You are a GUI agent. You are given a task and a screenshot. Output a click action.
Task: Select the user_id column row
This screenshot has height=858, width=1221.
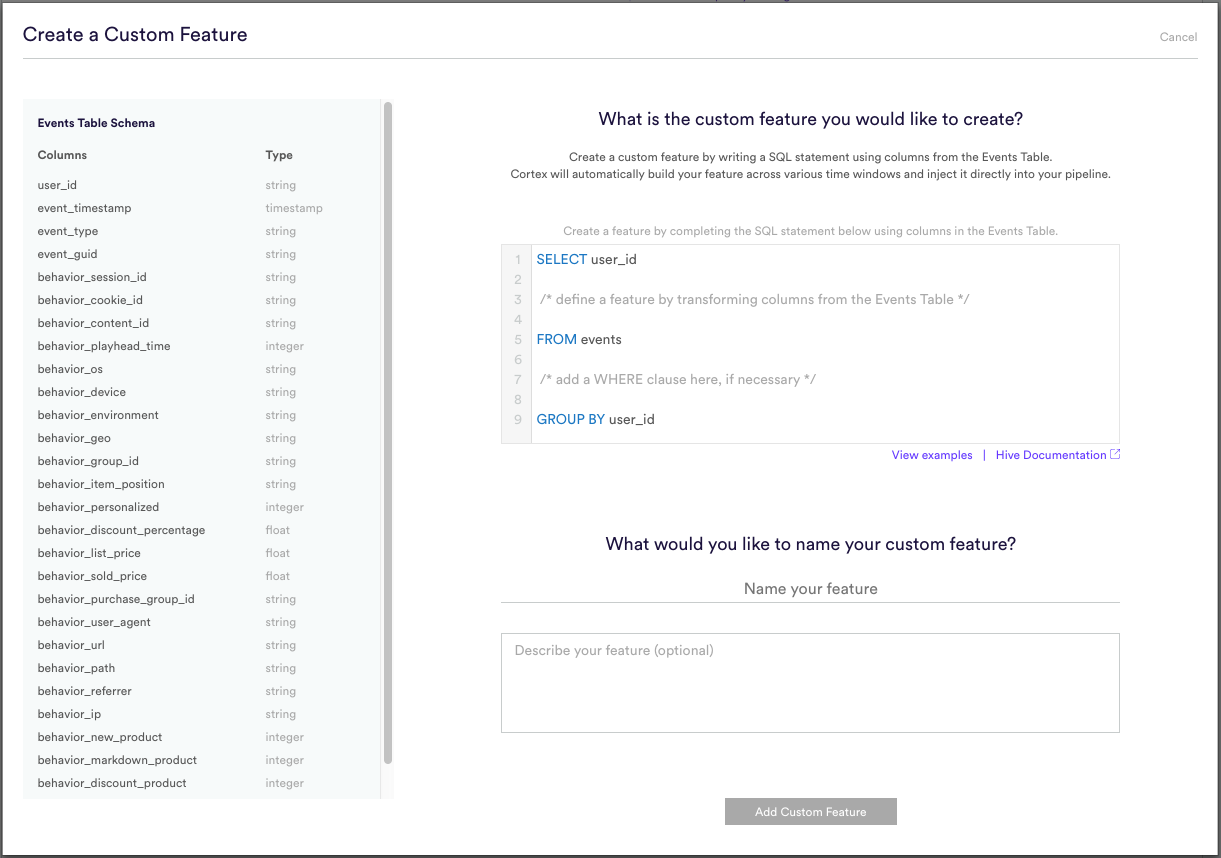coord(202,185)
